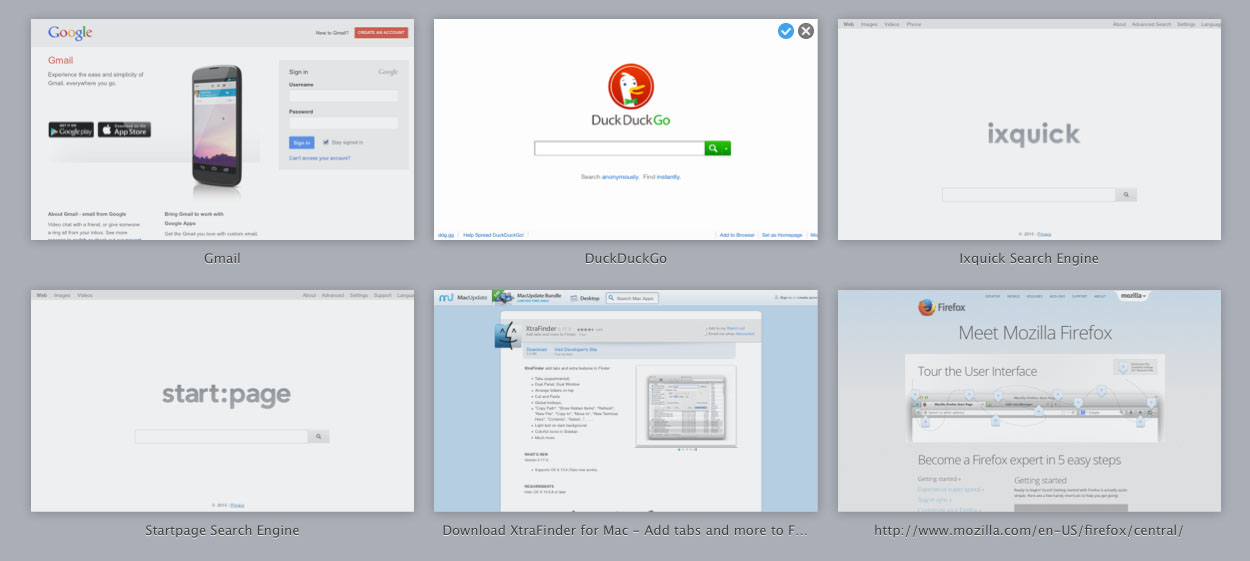Remove DuckDuckGo thumbnail using the X icon
Image resolution: width=1250 pixels, height=561 pixels.
(806, 31)
